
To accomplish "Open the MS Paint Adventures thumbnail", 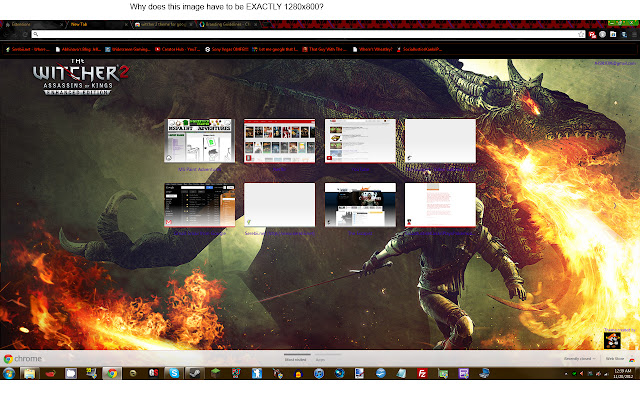I will (199, 141).
